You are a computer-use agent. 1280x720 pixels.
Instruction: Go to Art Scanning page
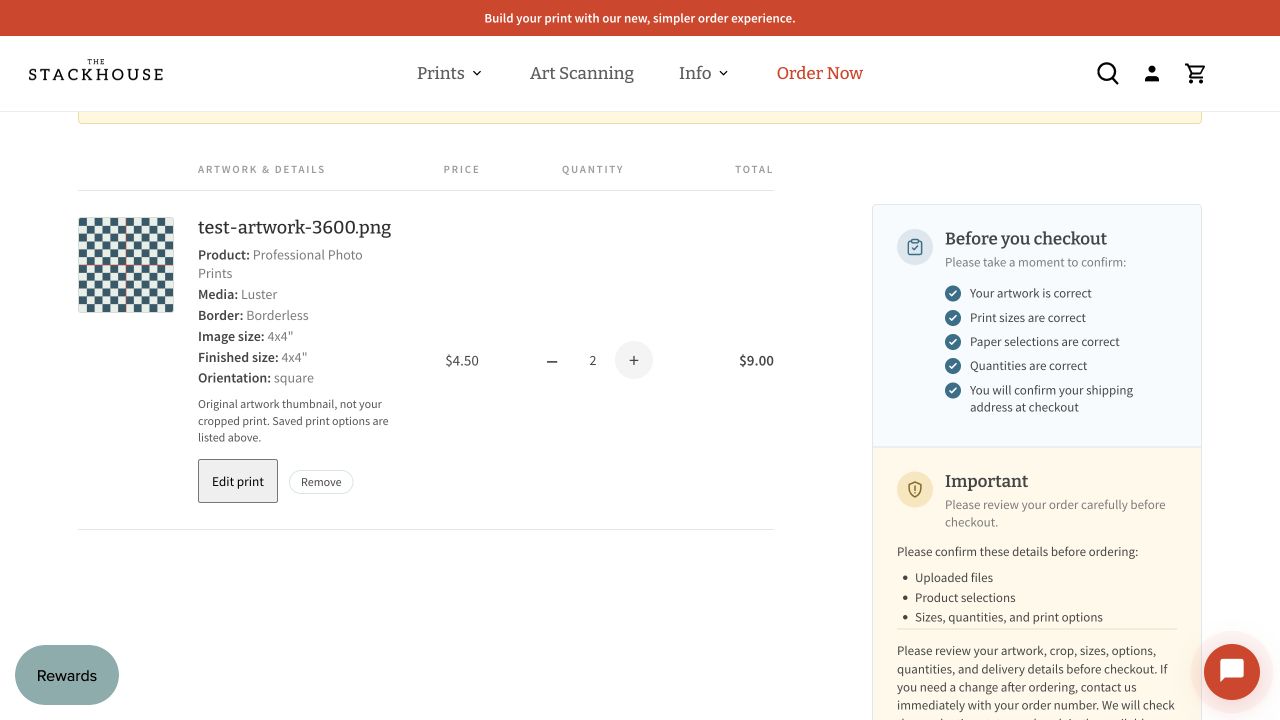(x=582, y=73)
